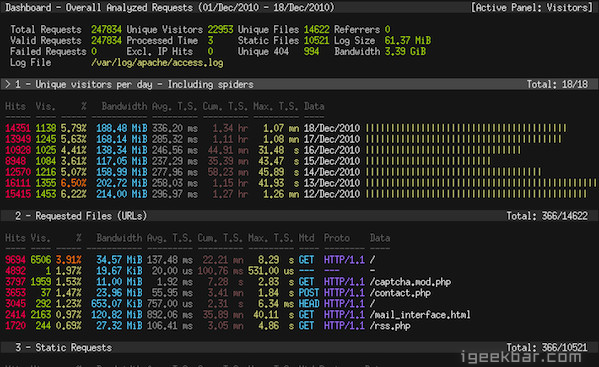Click the 'Max. T.S.' column header in the visitors panel
599x367 pixels.
click(x=276, y=106)
